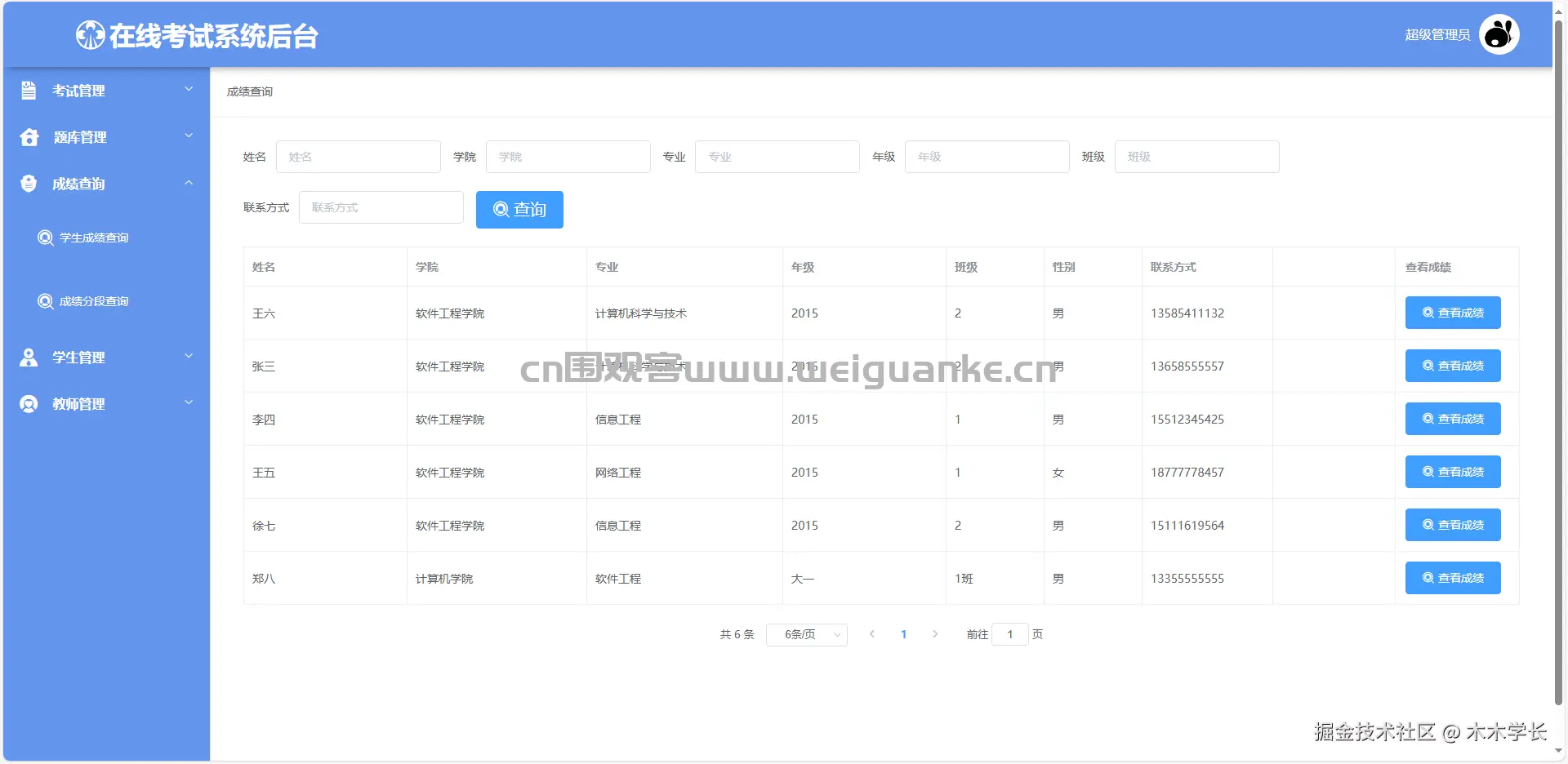The height and width of the screenshot is (764, 1568).
Task: Collapse the 成绩查询 menu chevron
Action: point(189,182)
